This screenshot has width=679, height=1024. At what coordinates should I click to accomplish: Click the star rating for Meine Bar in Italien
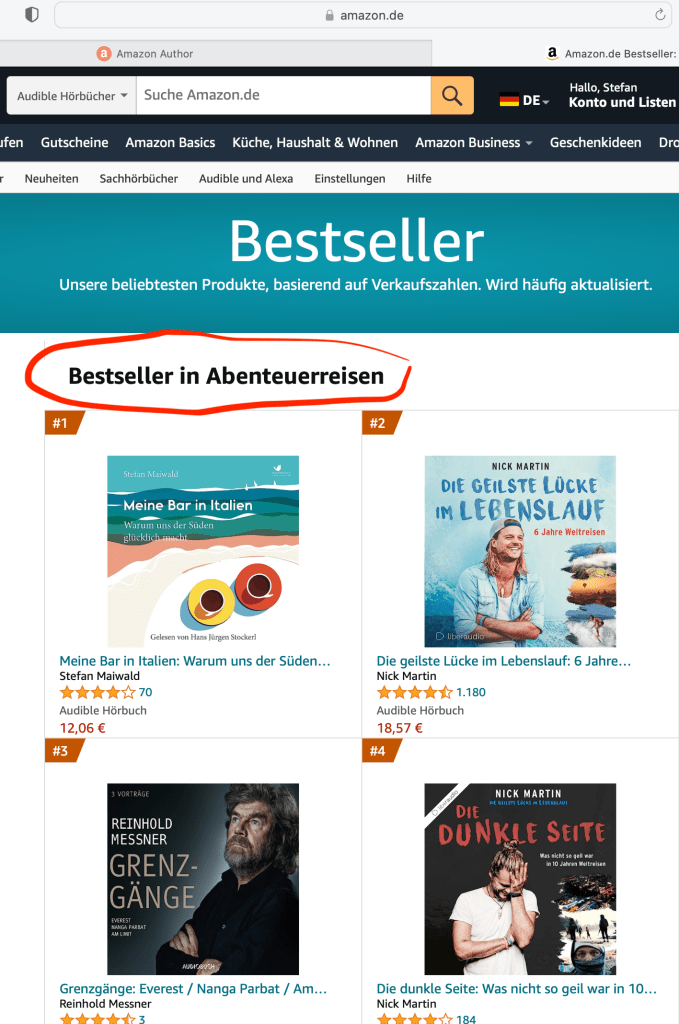click(97, 692)
